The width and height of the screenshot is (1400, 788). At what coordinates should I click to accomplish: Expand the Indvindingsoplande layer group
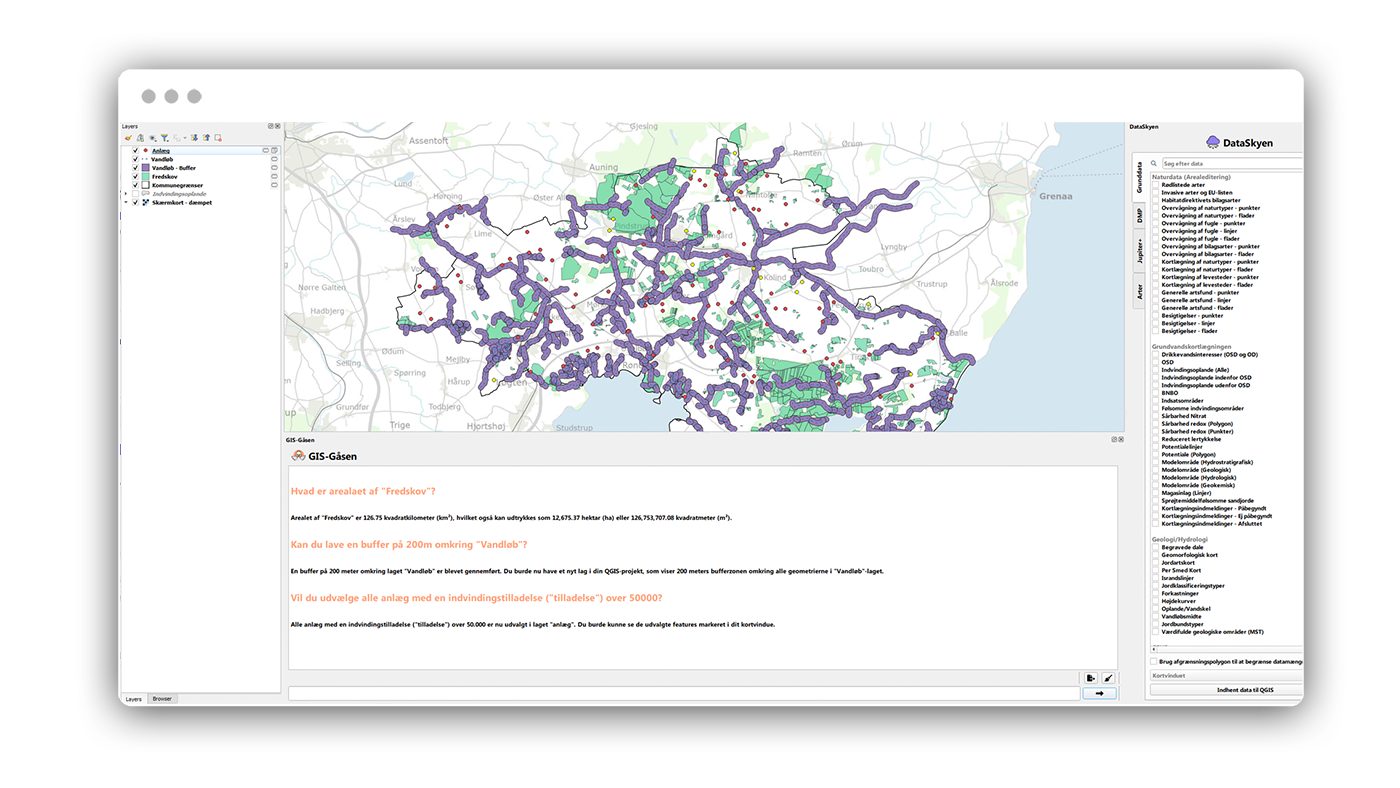(125, 194)
